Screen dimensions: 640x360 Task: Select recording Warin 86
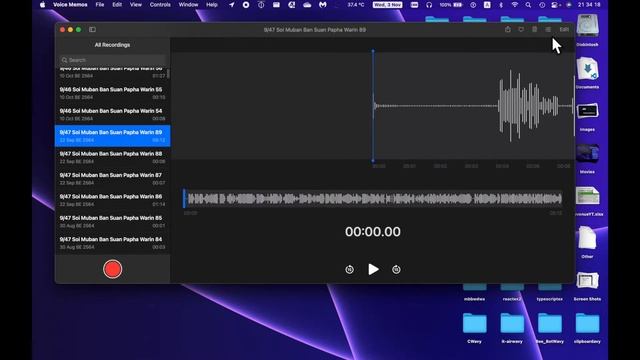coord(112,200)
